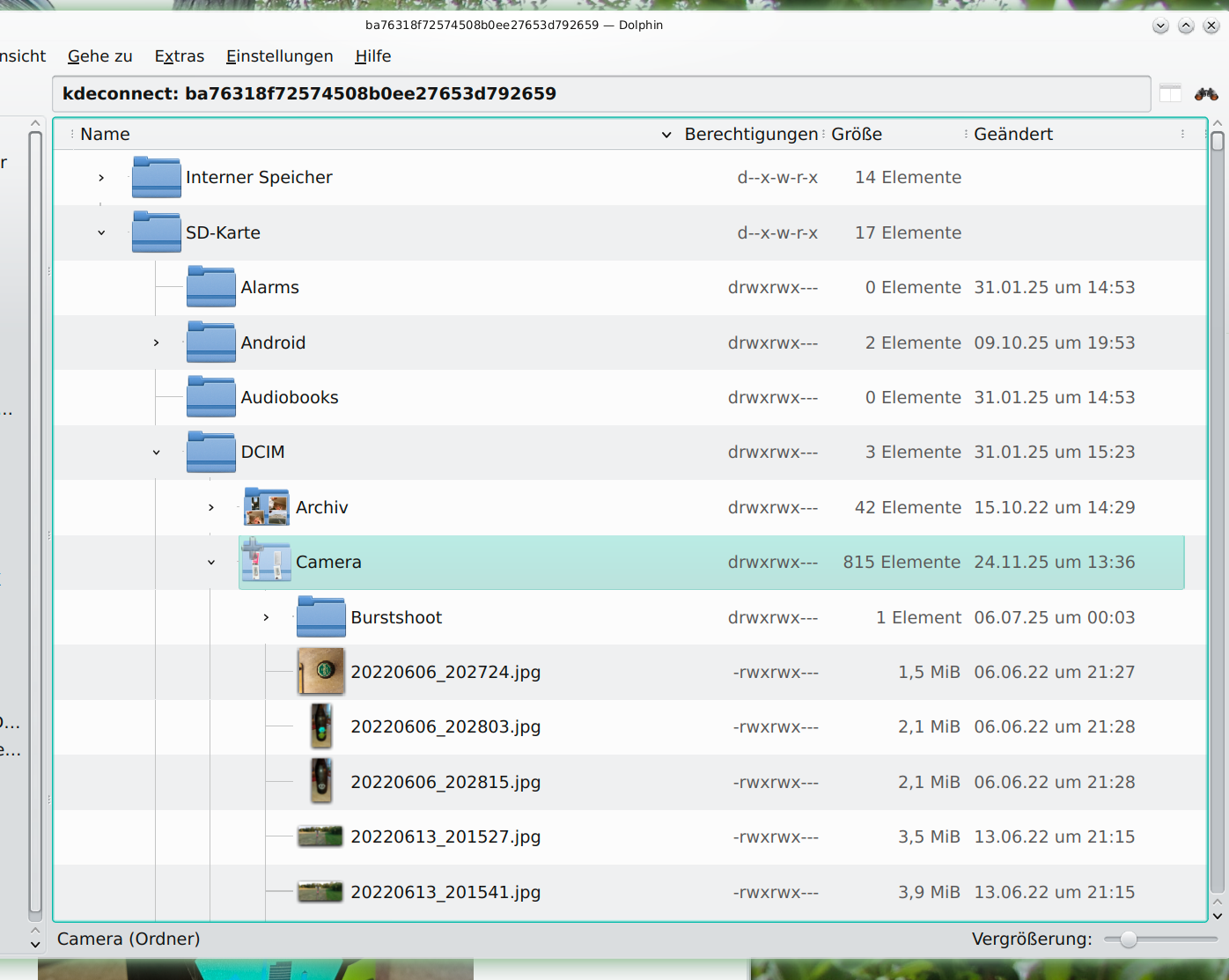Collapse the SD-Karte tree node
The height and width of the screenshot is (980, 1229).
pos(101,232)
